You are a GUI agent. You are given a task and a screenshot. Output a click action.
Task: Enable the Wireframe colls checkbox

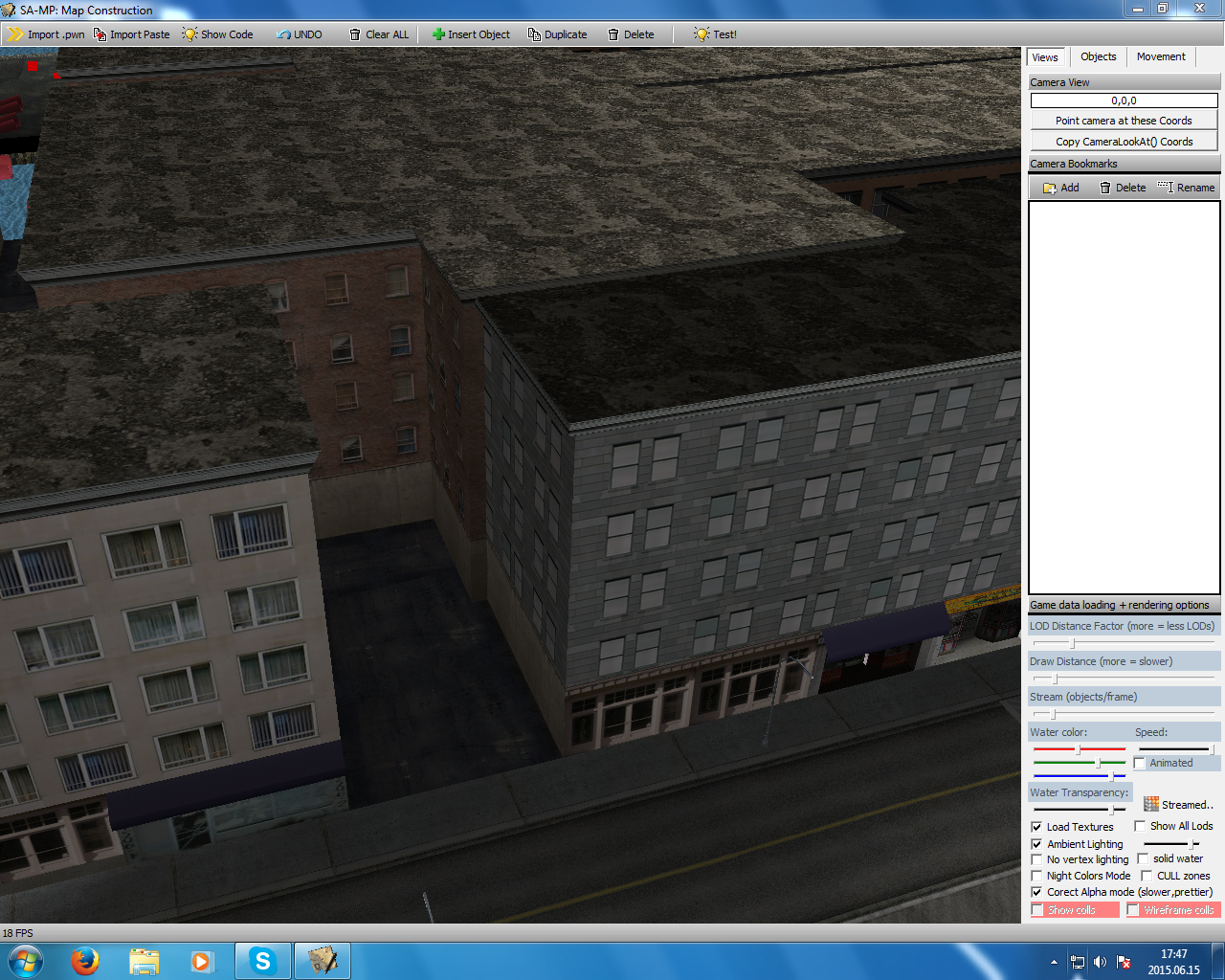point(1133,910)
